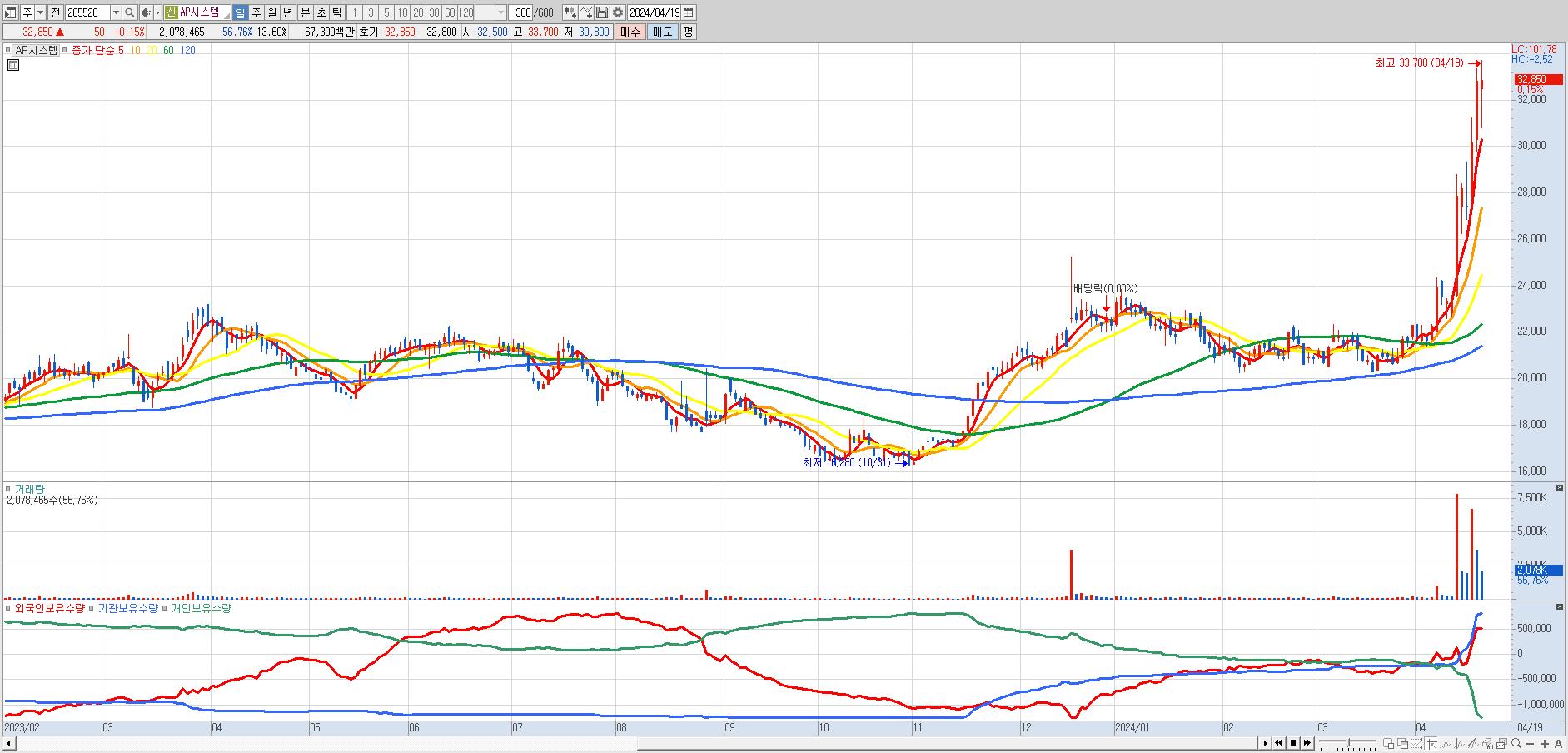Screen dimensions: 1568x753
Task: Click the 매도 sell button
Action: pos(662,32)
